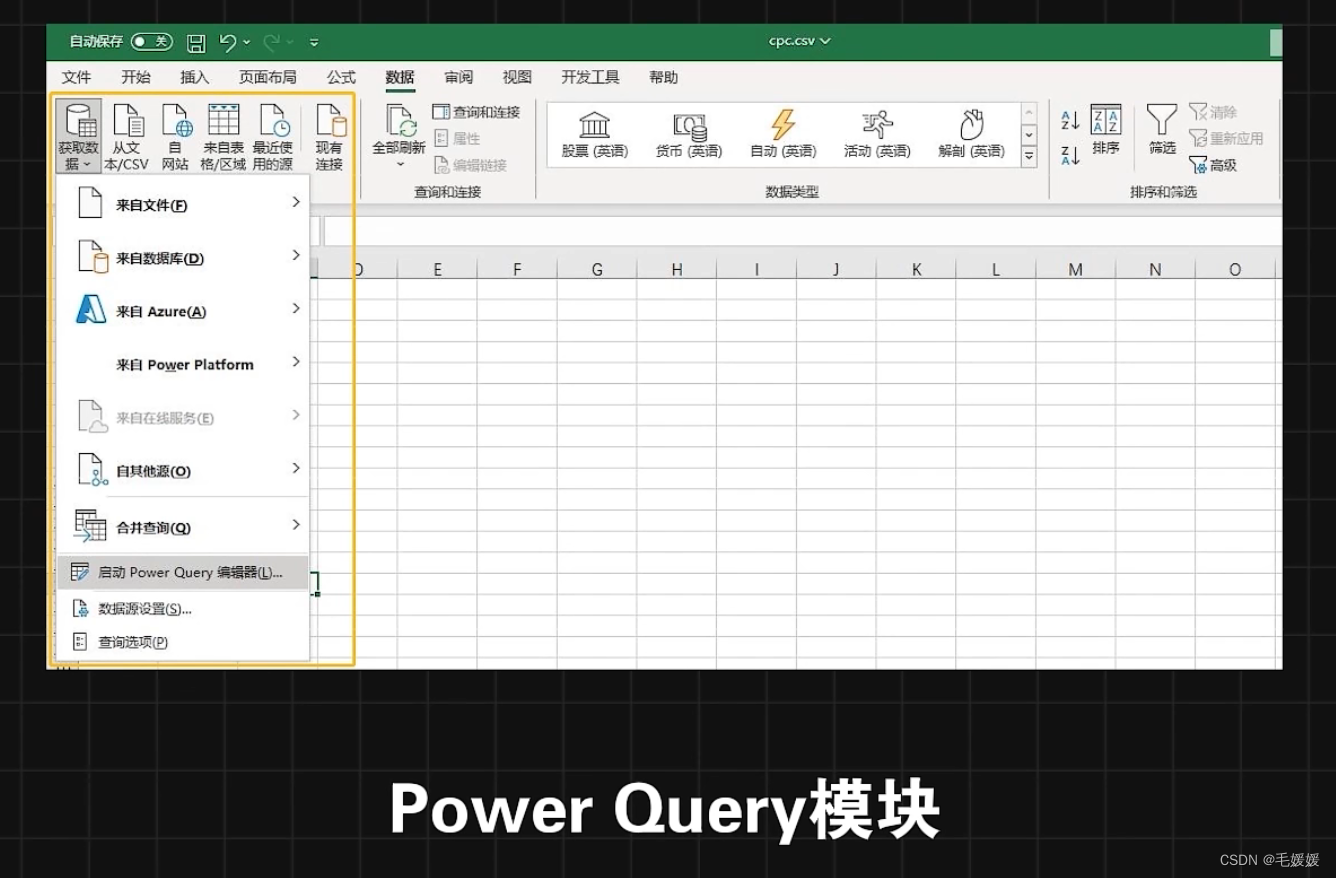Click 数据源设置(S) menu item

183,608
